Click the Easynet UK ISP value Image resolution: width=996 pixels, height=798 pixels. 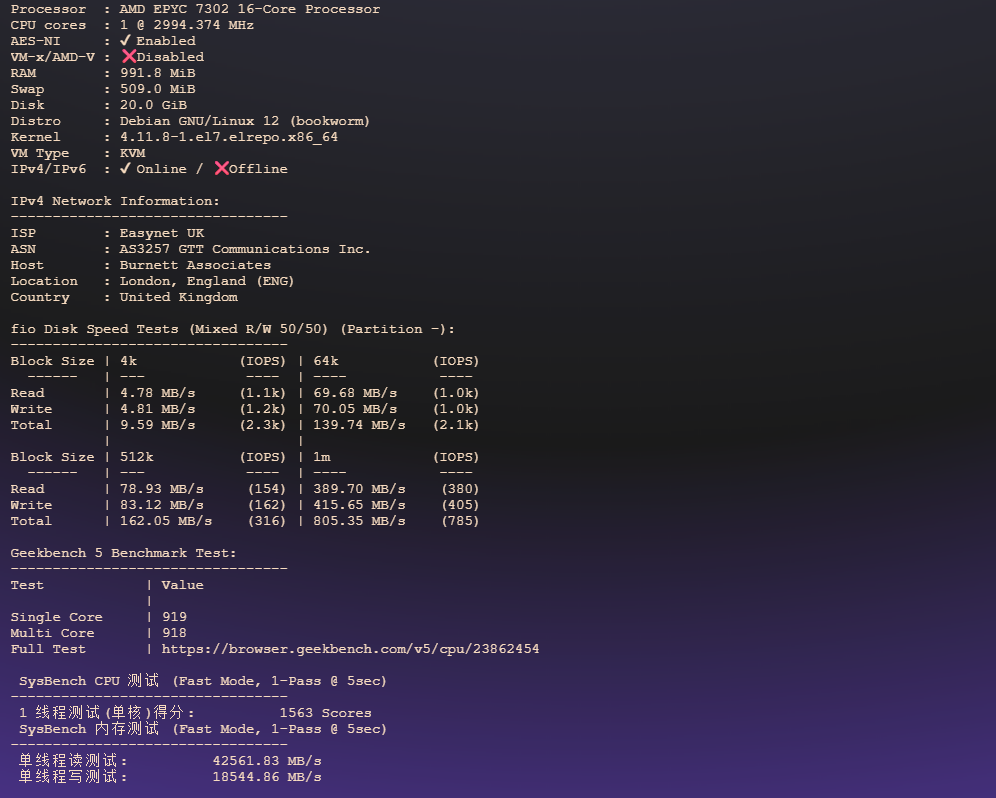(x=161, y=233)
